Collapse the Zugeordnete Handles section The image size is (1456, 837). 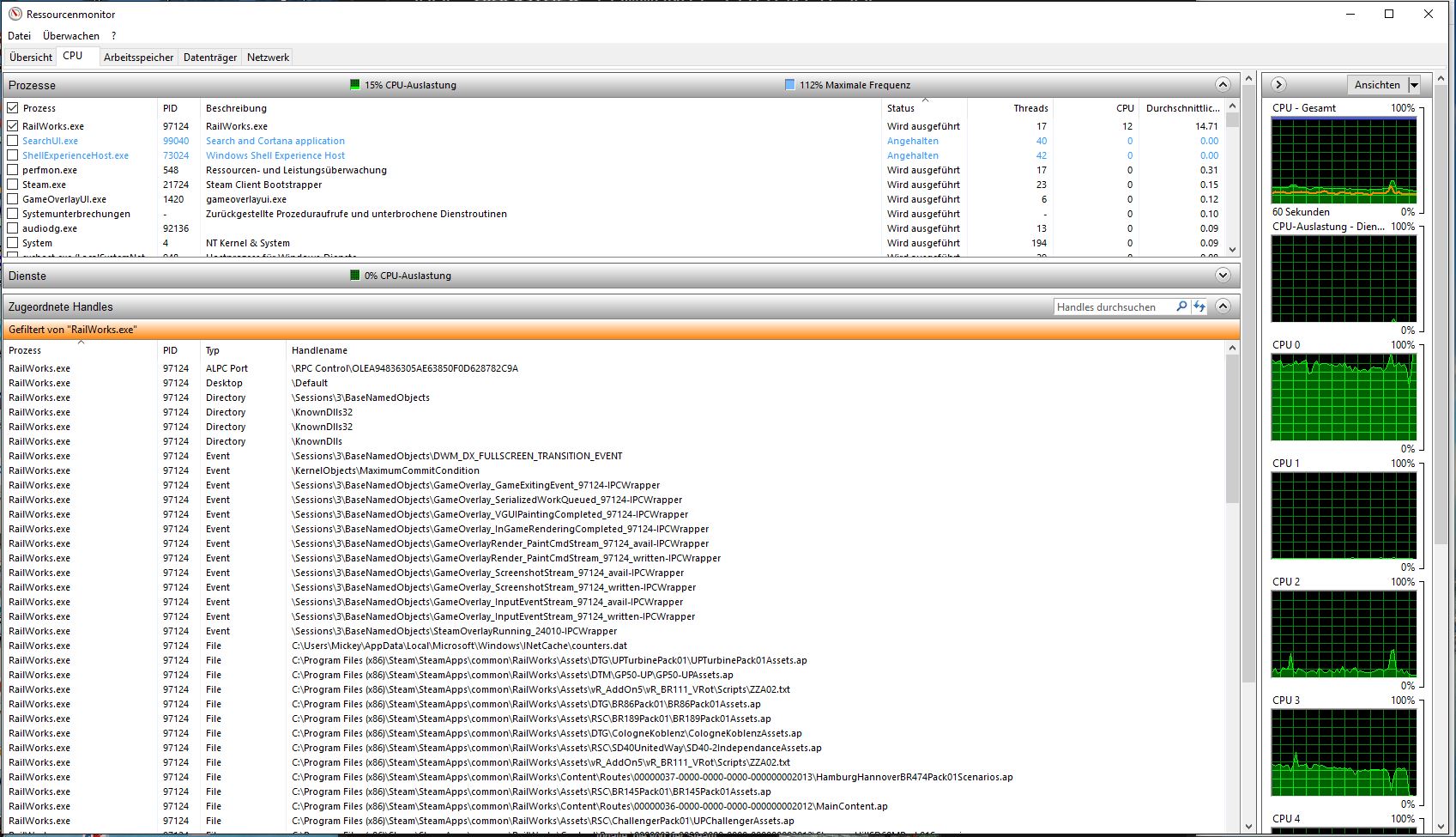(1223, 306)
